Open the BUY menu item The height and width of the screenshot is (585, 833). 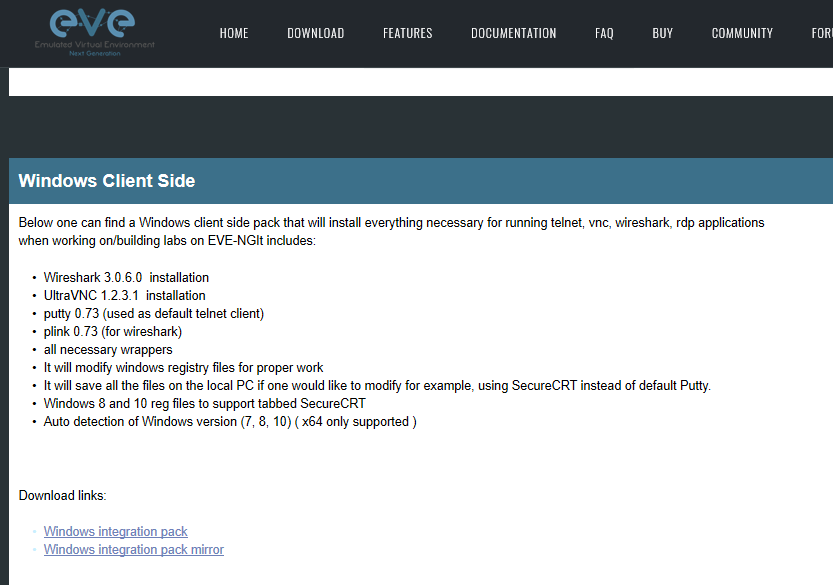pyautogui.click(x=662, y=33)
